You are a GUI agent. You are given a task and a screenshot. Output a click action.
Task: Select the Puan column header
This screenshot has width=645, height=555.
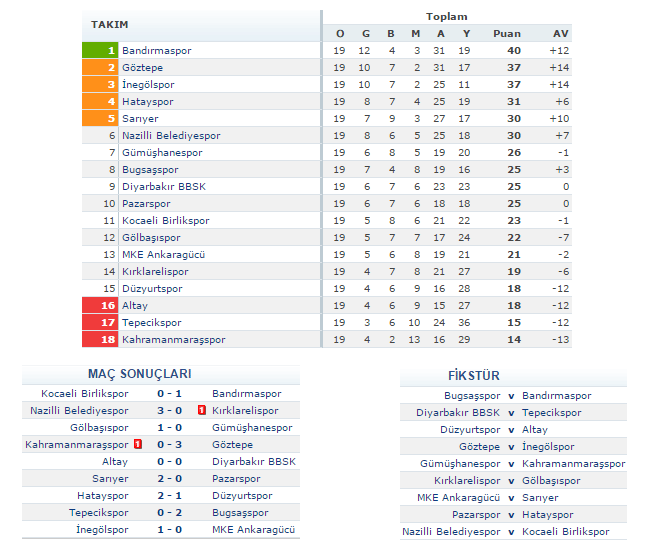pos(506,34)
